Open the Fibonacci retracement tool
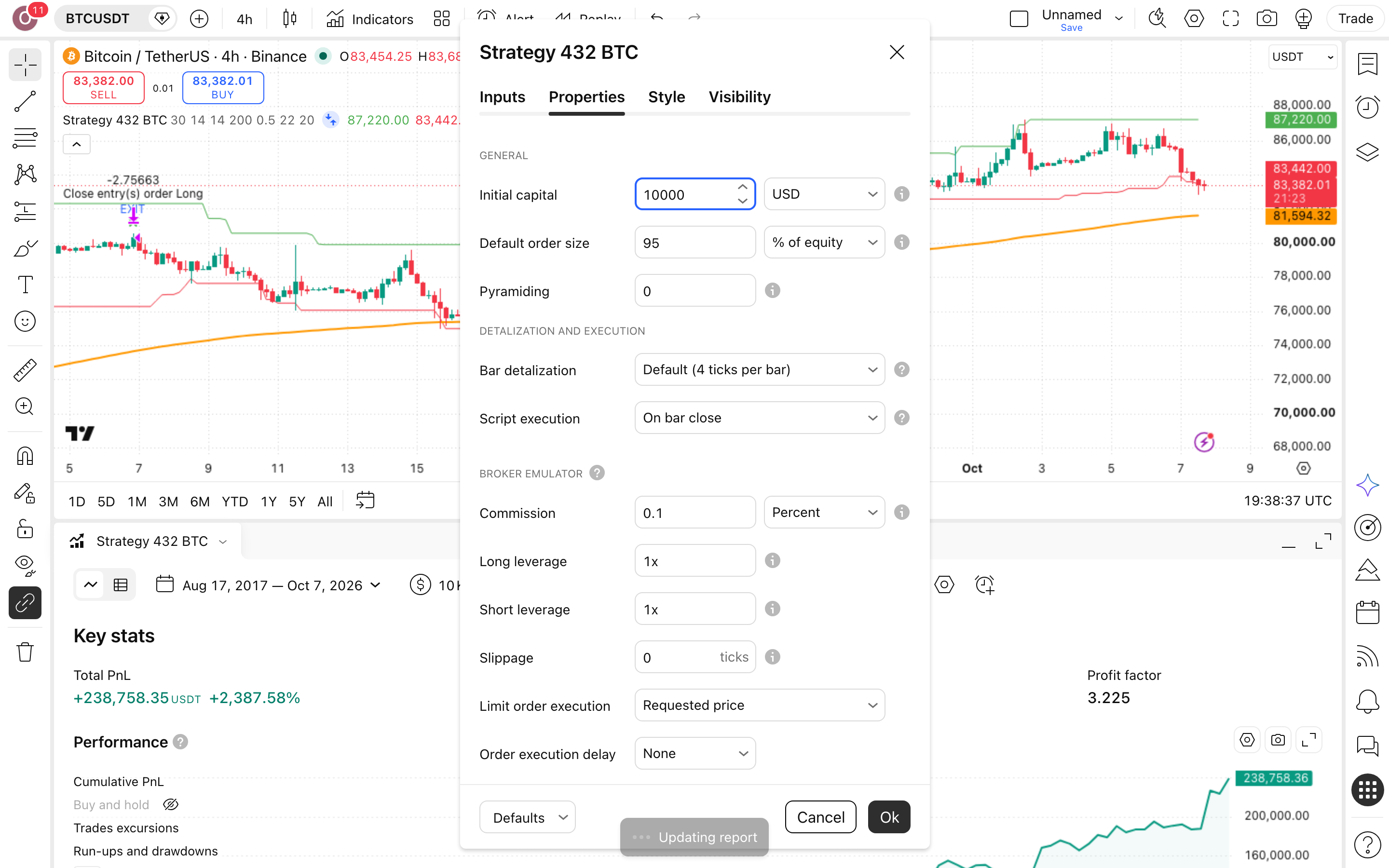The height and width of the screenshot is (868, 1389). [x=25, y=138]
